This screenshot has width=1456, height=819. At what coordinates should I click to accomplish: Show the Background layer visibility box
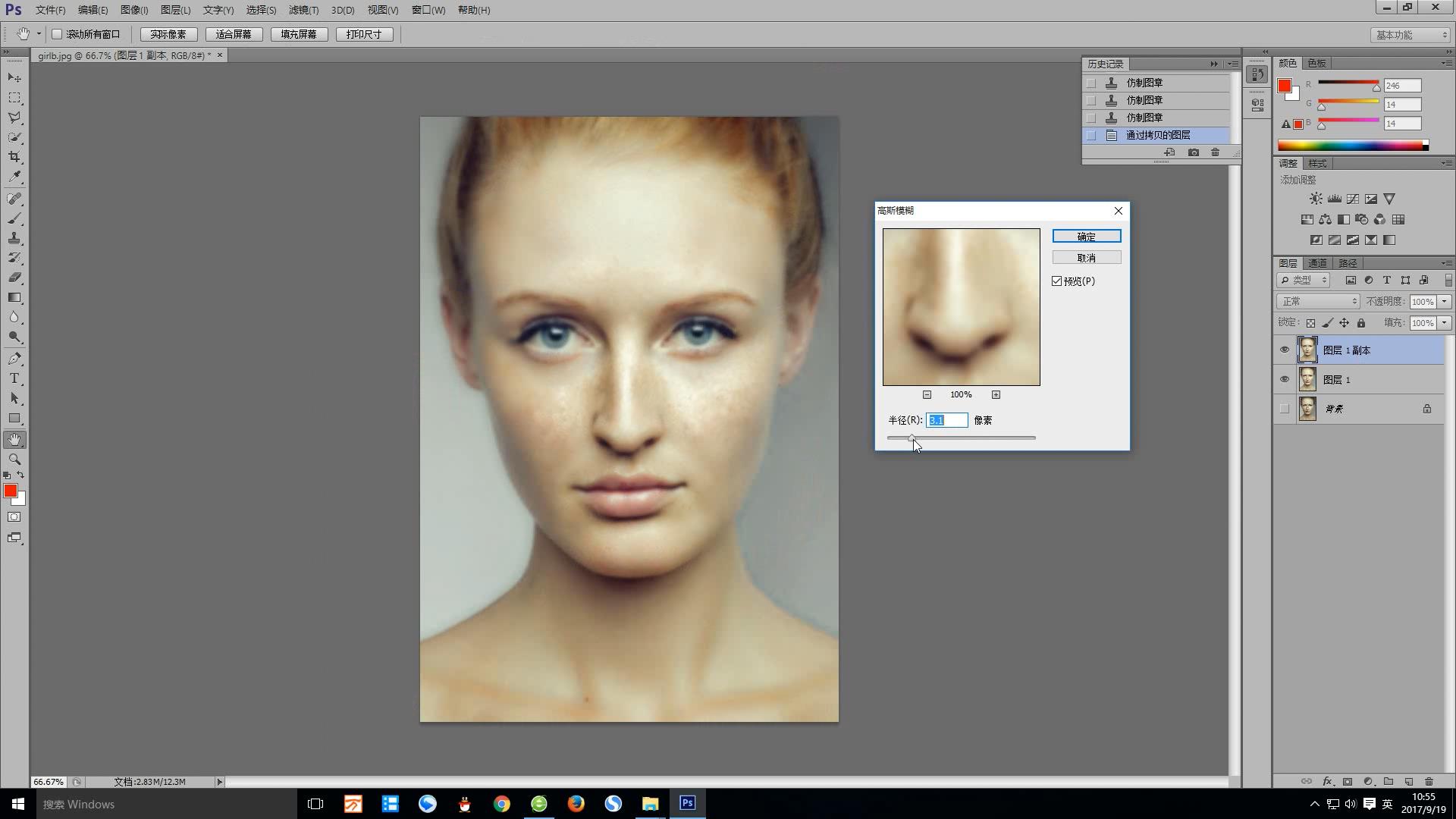1285,409
